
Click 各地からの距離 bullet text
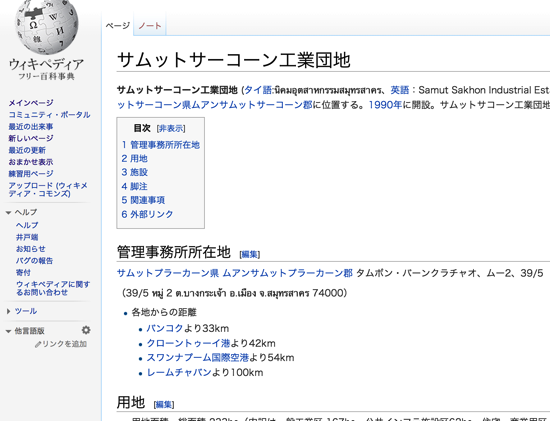(x=164, y=312)
